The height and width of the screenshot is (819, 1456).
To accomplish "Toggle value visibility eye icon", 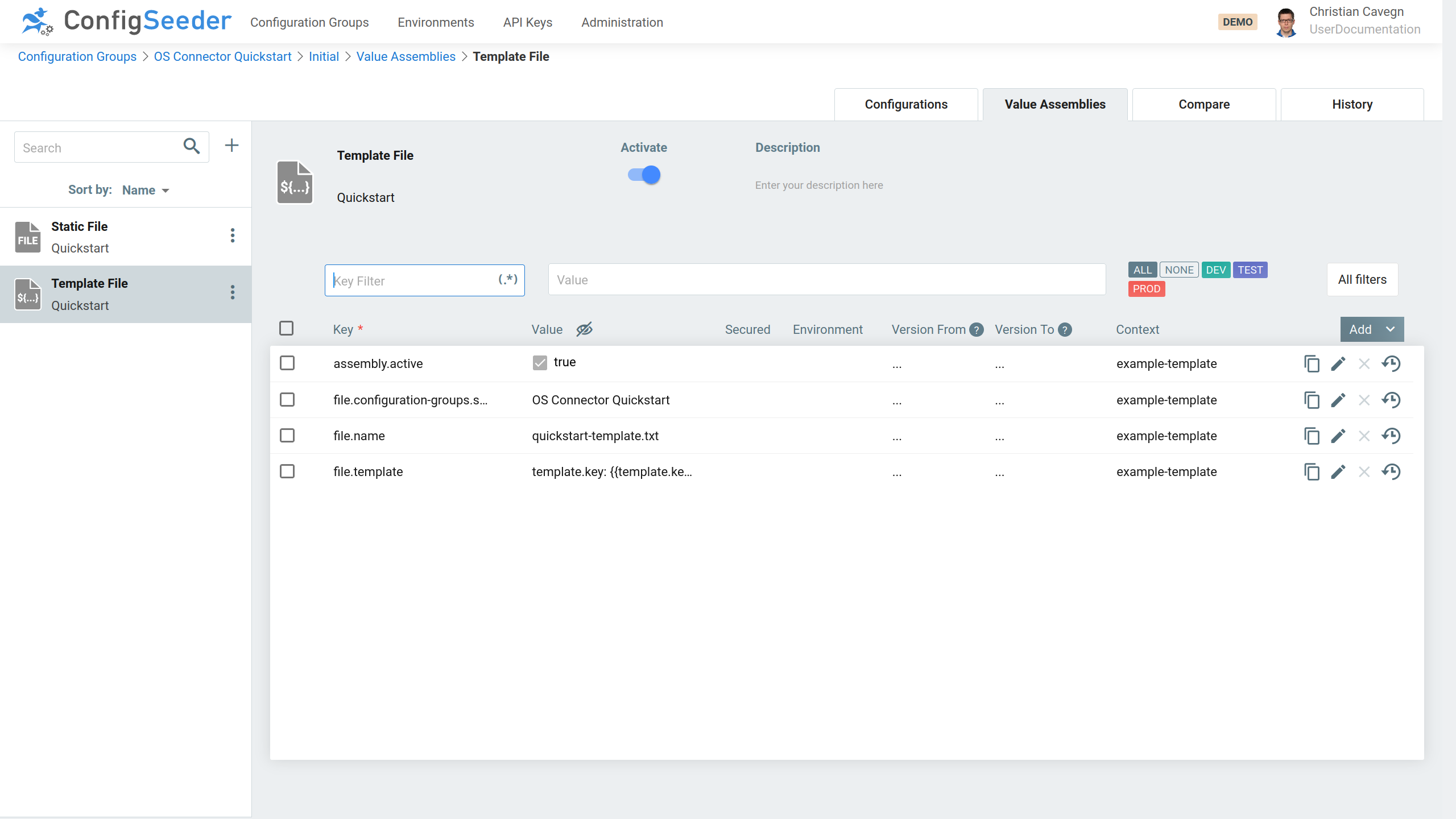I will coord(584,329).
